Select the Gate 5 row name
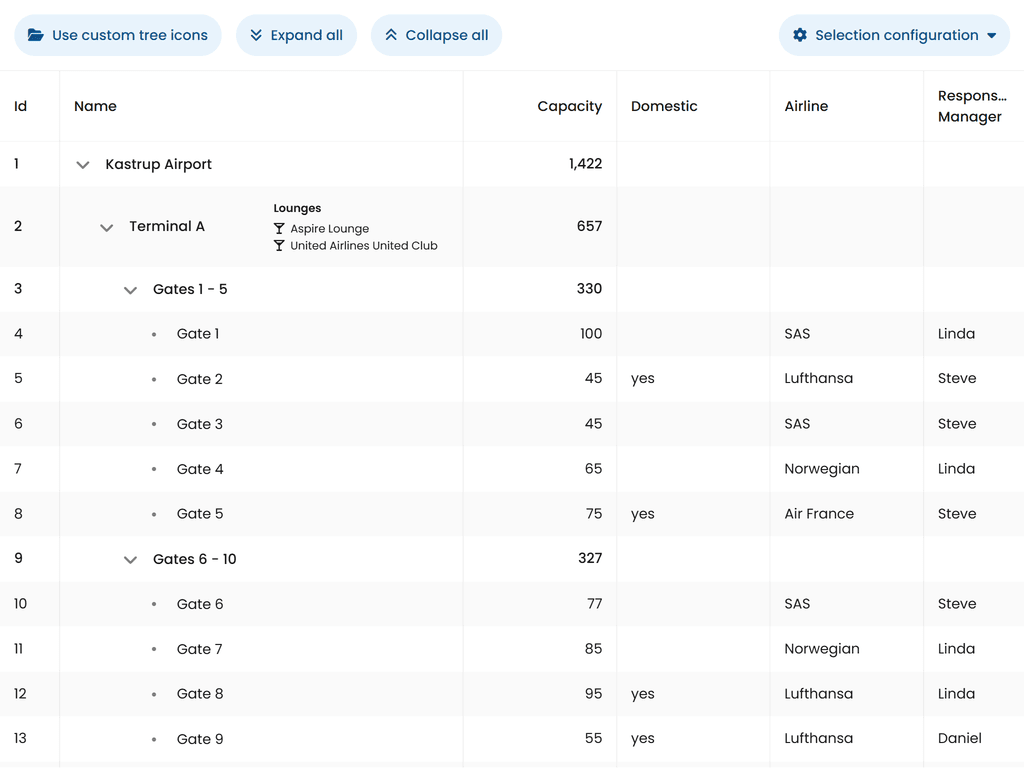Viewport: 1024px width, 768px height. (200, 514)
